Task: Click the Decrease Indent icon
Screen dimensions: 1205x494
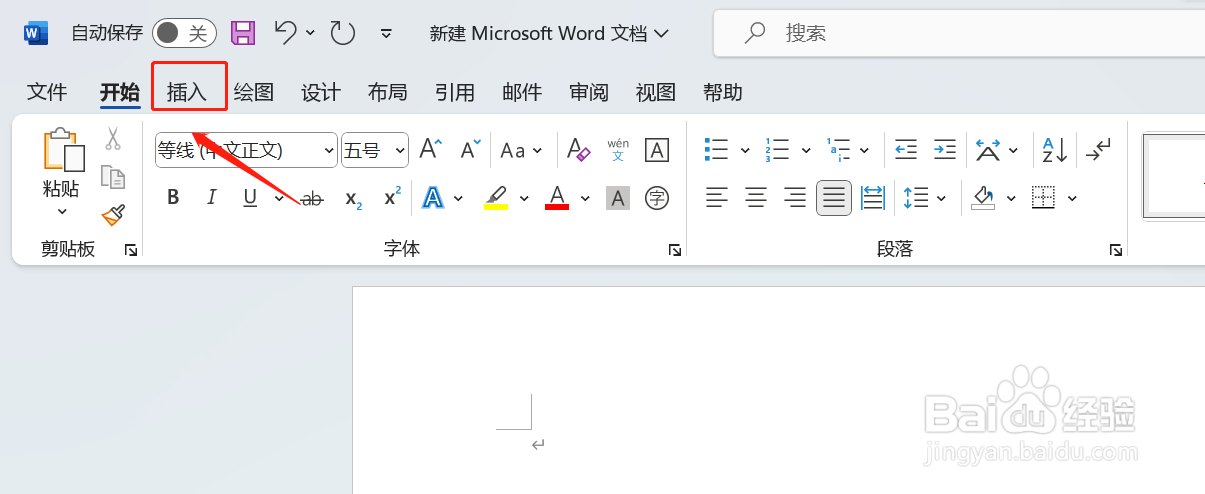Action: click(x=906, y=150)
